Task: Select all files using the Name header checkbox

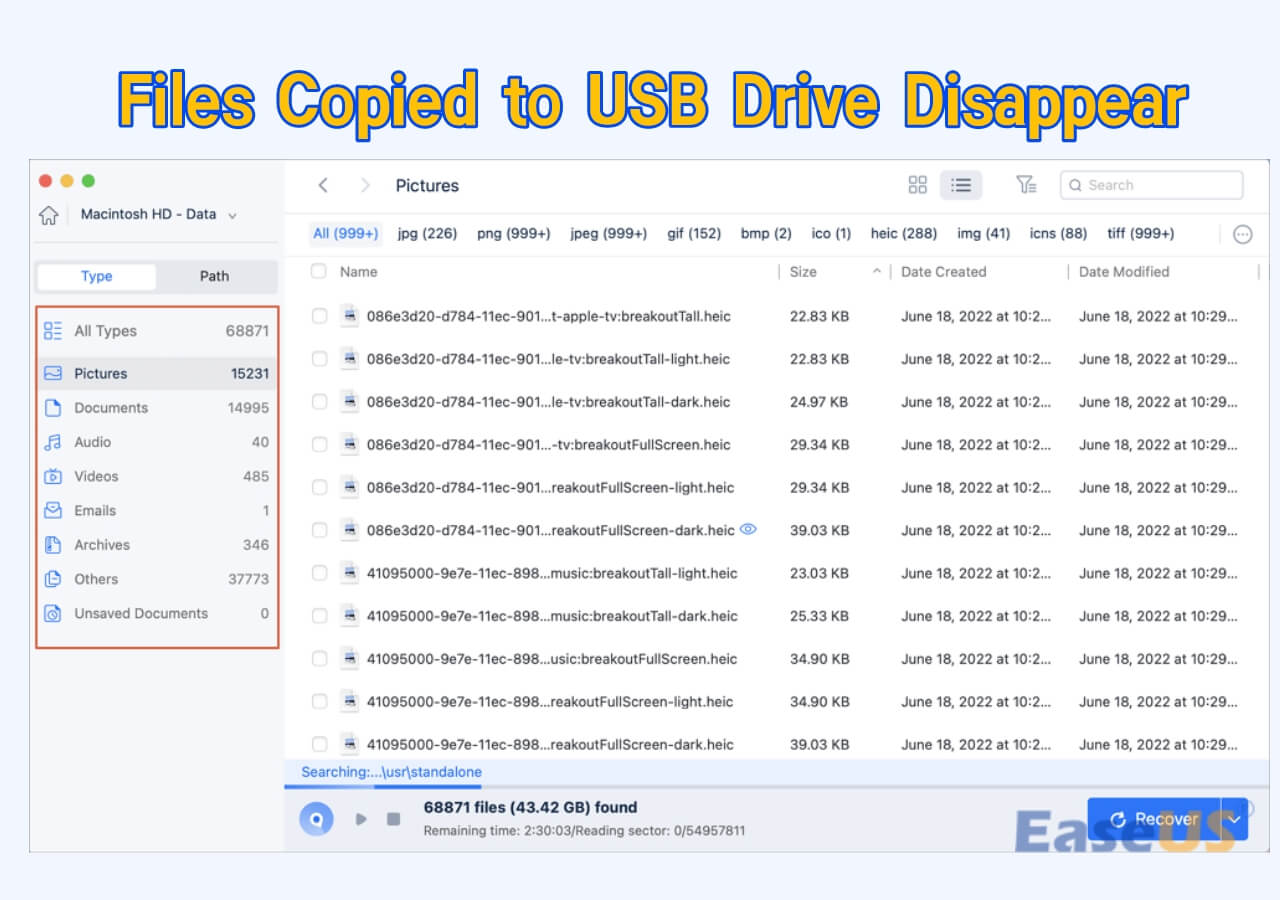Action: [x=319, y=271]
